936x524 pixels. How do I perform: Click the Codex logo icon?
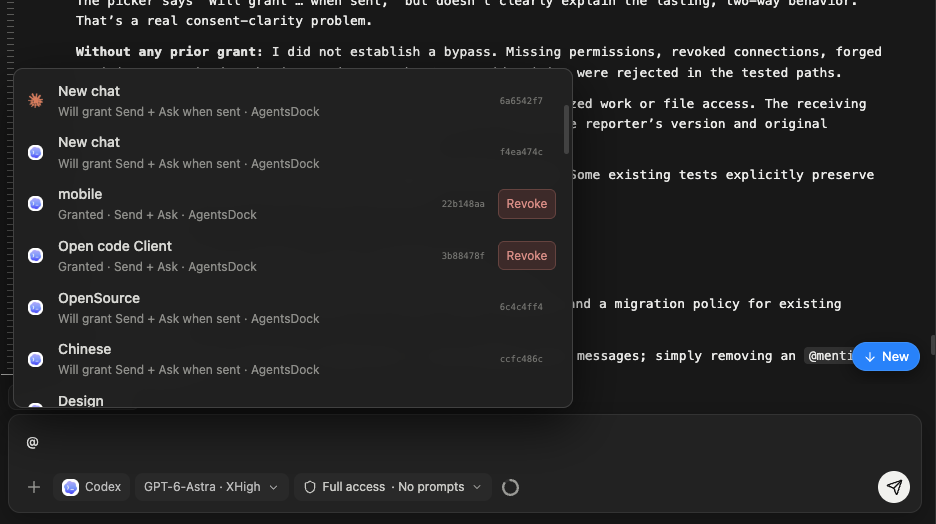(x=70, y=487)
